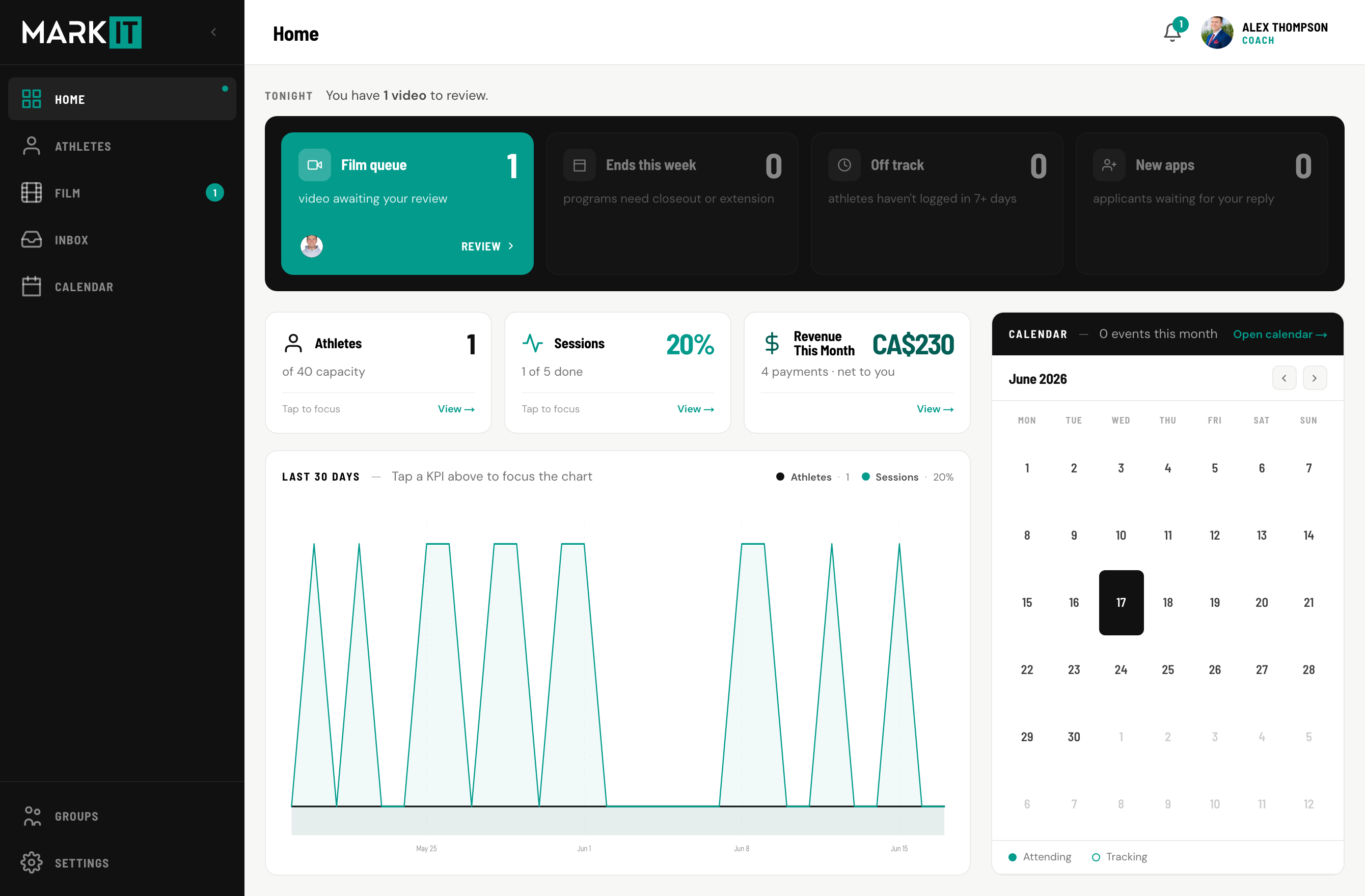Image resolution: width=1365 pixels, height=896 pixels.
Task: Select June 17 in the calendar
Action: point(1121,602)
